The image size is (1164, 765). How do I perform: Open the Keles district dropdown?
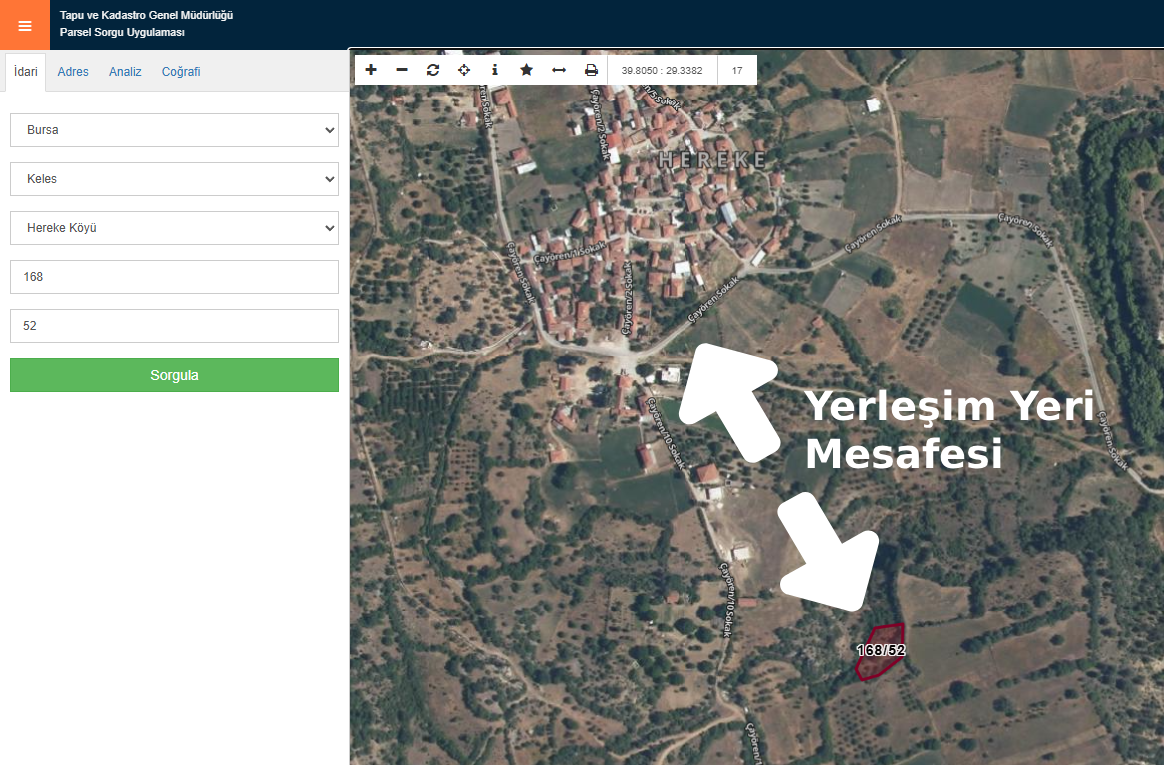click(x=174, y=179)
